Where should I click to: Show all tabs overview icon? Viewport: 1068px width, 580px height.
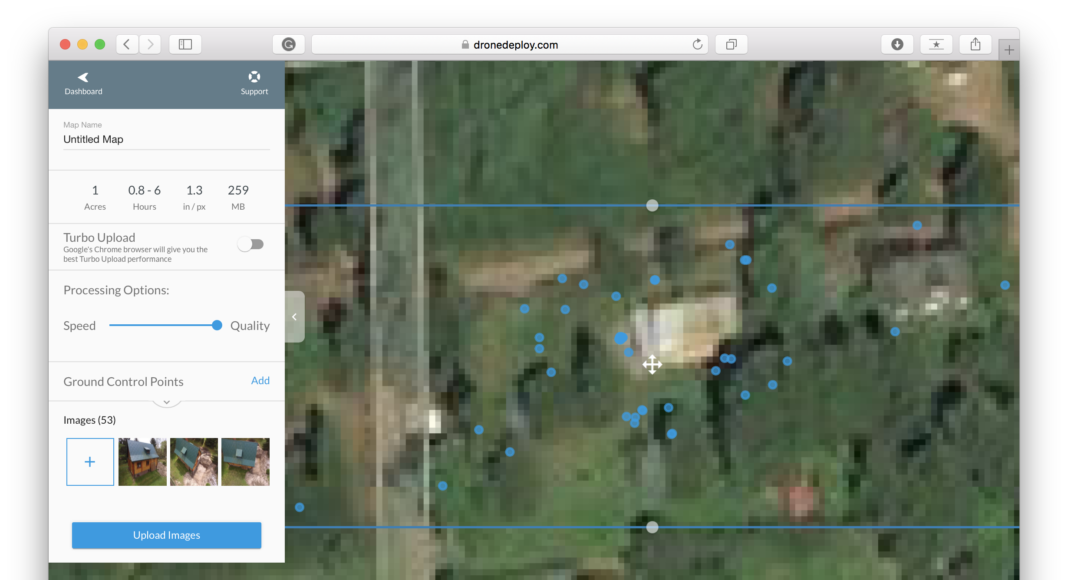tap(731, 44)
